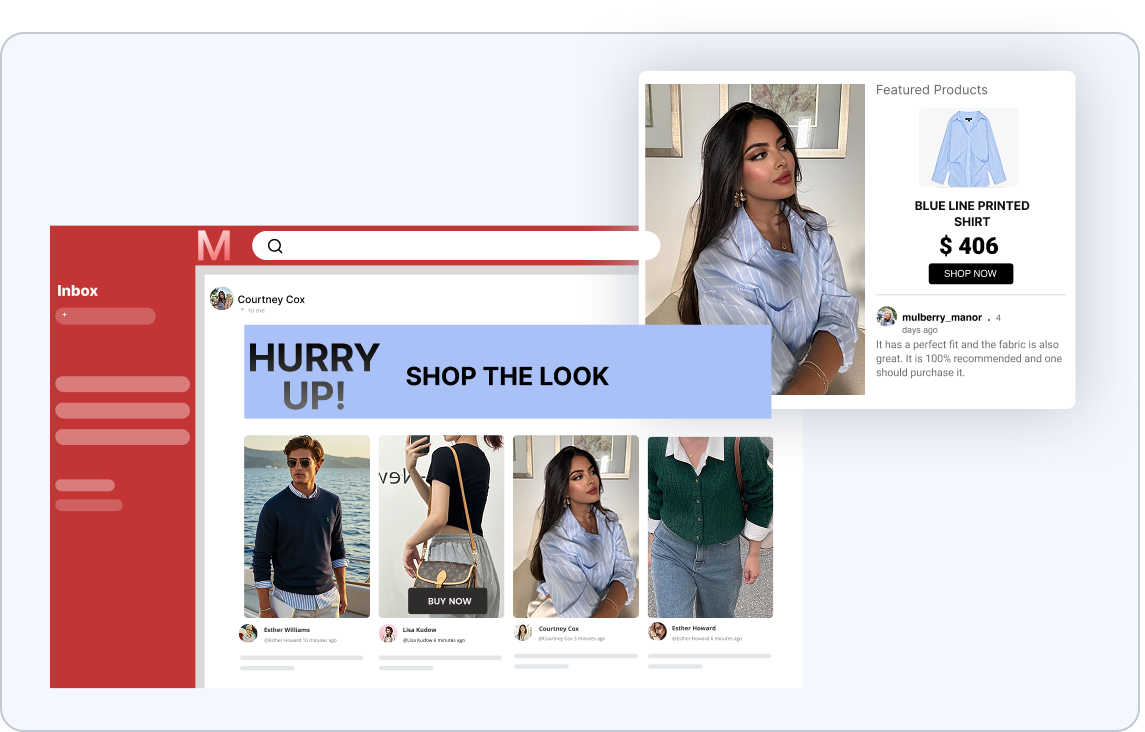Click the magnifier search icon
This screenshot has height=732, width=1145.
pyautogui.click(x=275, y=246)
